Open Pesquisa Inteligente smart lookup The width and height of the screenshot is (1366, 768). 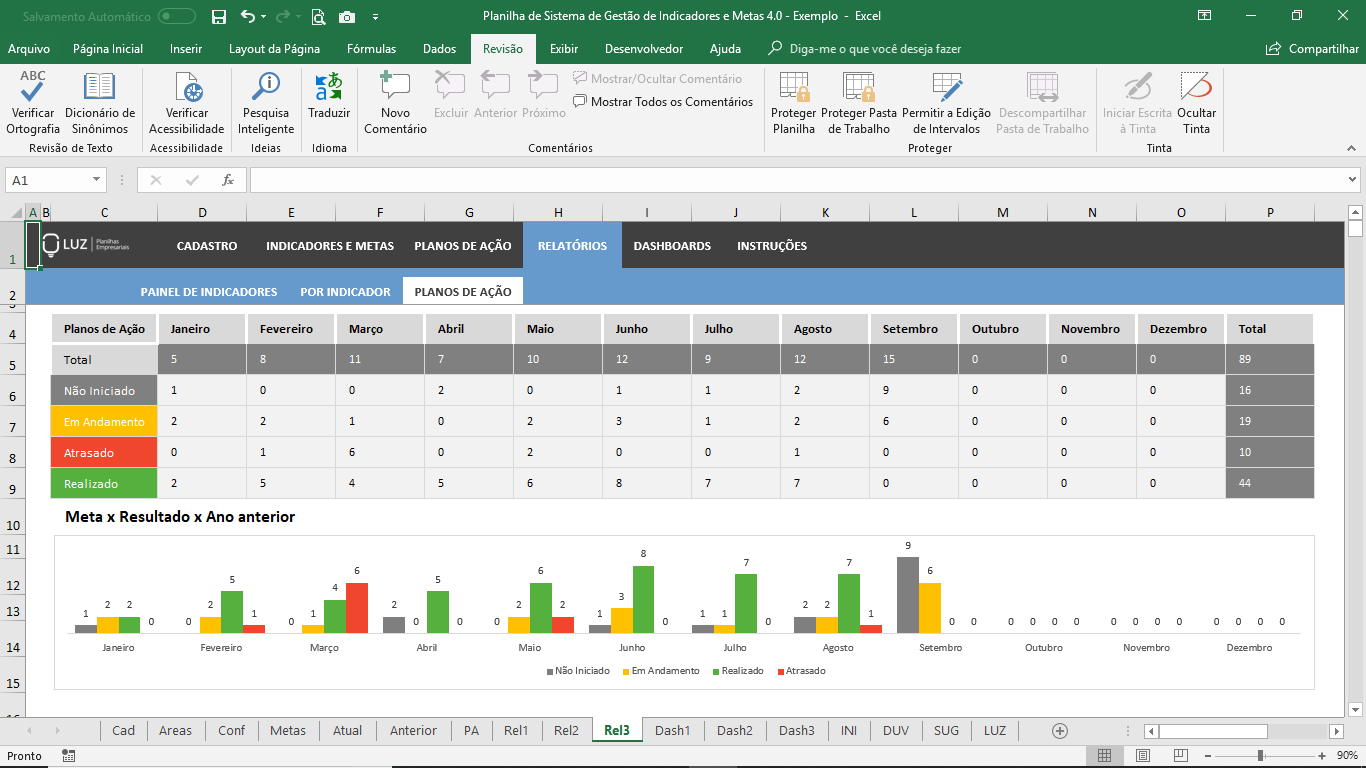pos(266,102)
